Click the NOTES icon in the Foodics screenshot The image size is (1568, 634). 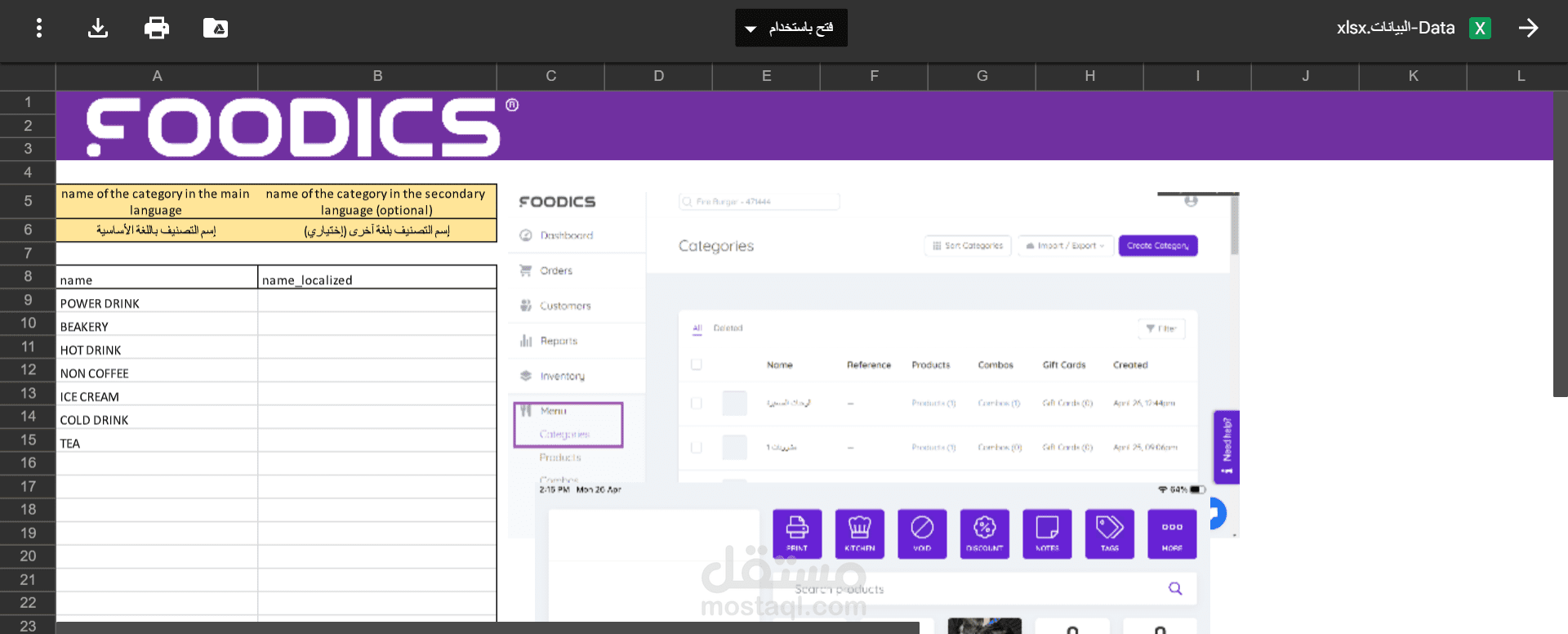pos(1047,534)
